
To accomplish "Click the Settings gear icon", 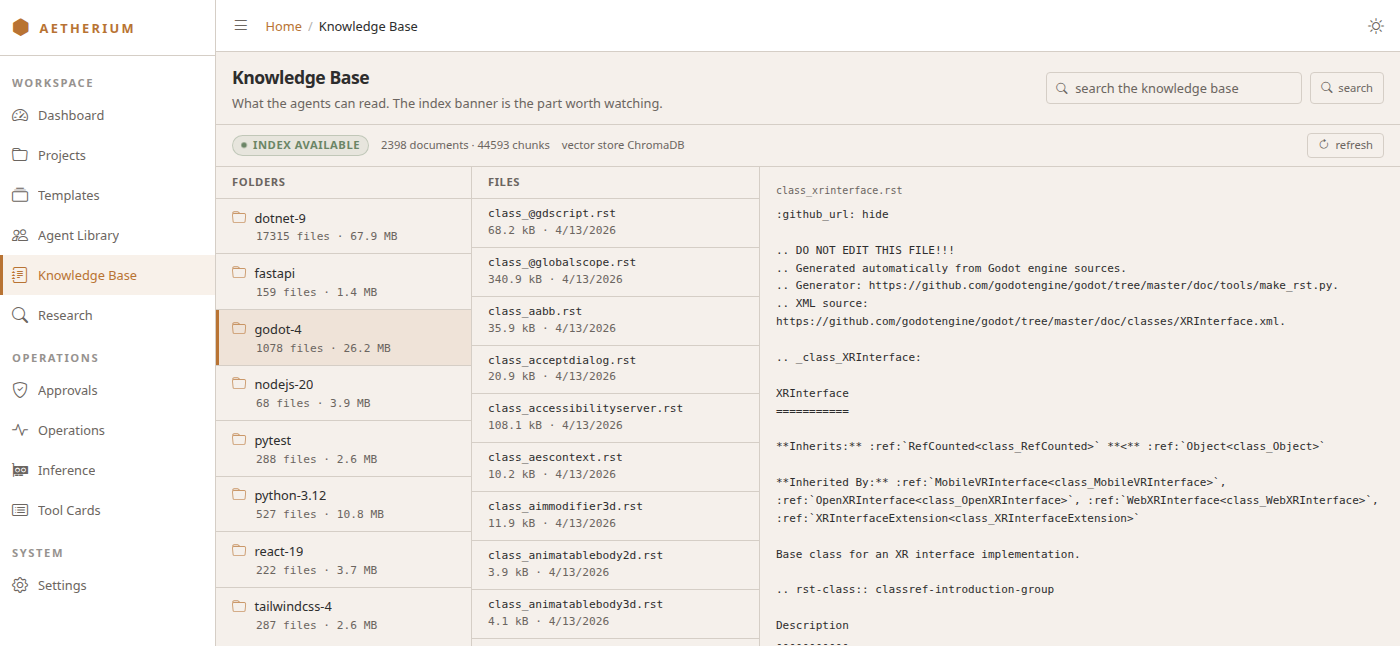I will (20, 585).
